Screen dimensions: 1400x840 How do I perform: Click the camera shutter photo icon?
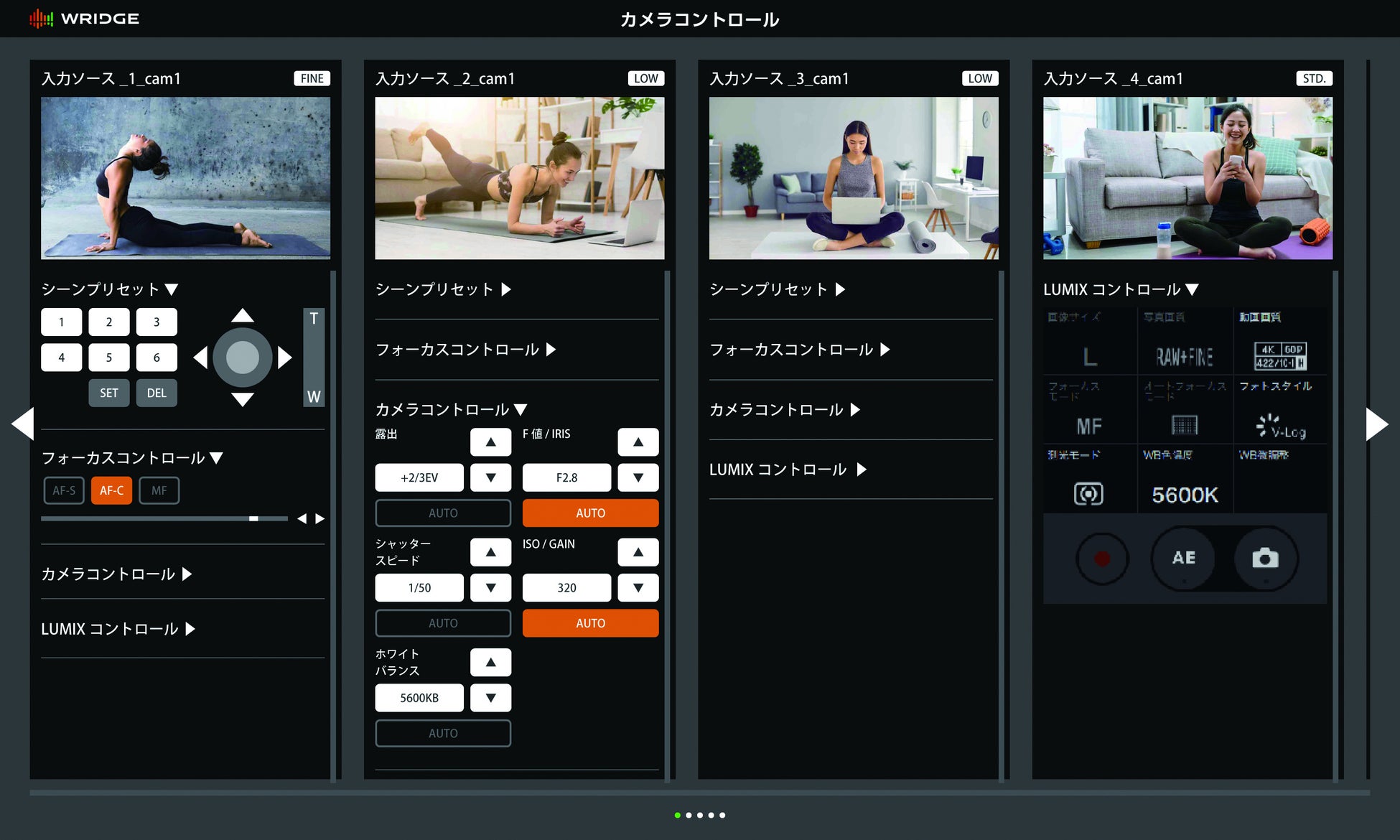click(1265, 559)
